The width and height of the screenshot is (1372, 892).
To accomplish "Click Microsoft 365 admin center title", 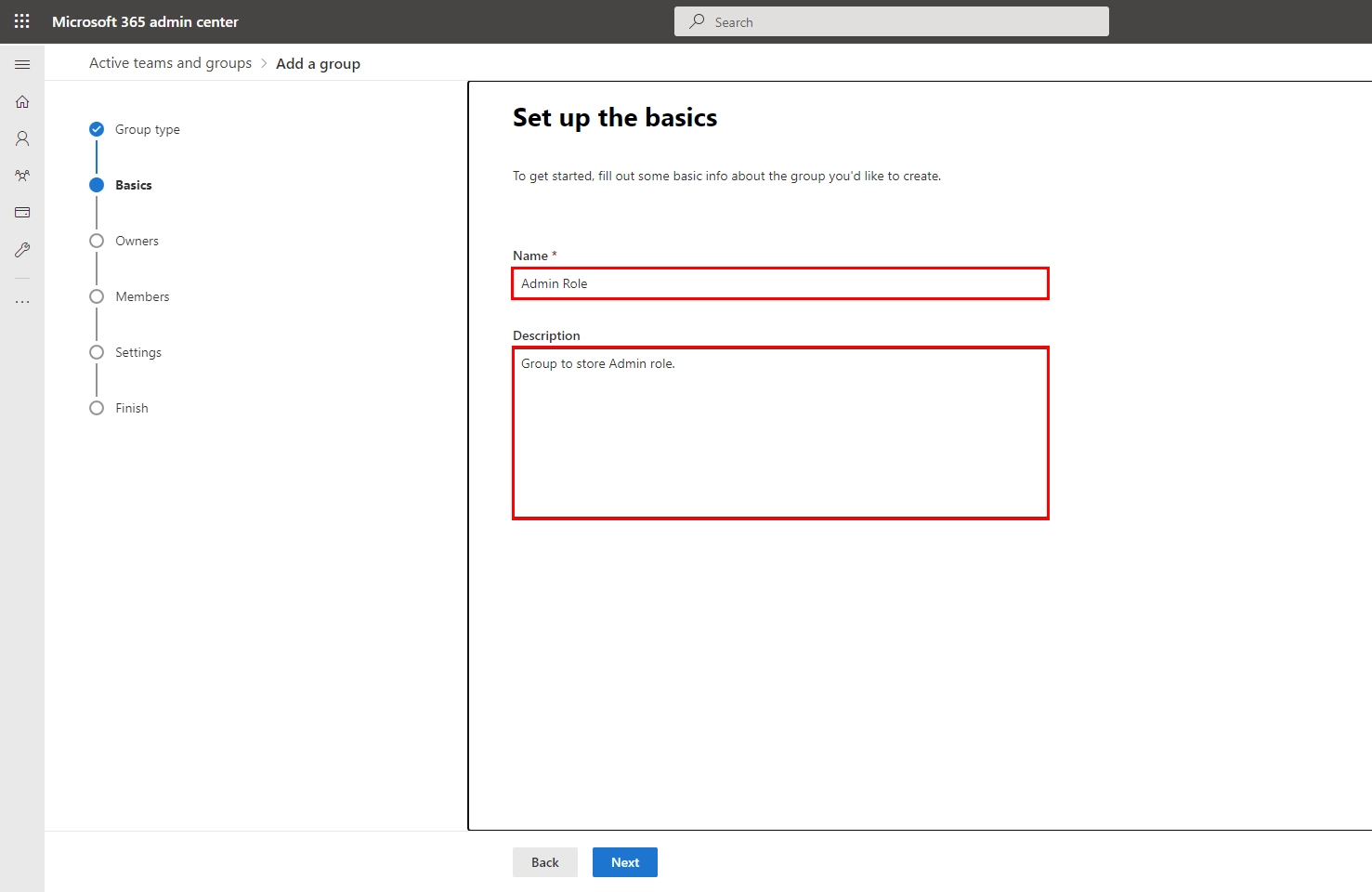I will (145, 21).
